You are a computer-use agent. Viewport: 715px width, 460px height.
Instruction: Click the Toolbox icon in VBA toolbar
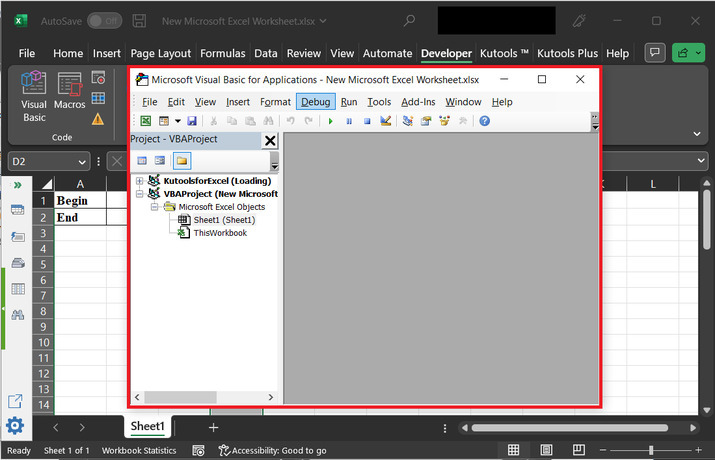point(463,121)
